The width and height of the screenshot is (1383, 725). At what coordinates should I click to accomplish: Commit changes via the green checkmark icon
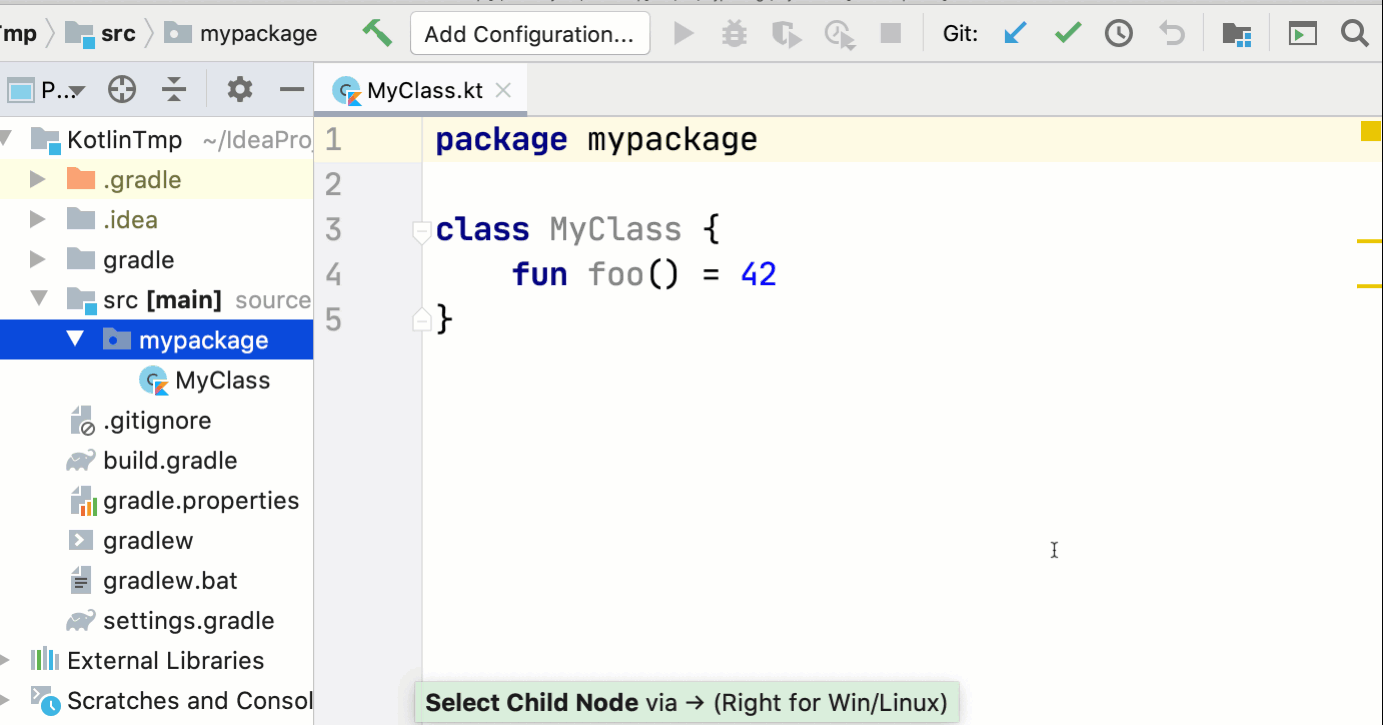click(x=1066, y=33)
